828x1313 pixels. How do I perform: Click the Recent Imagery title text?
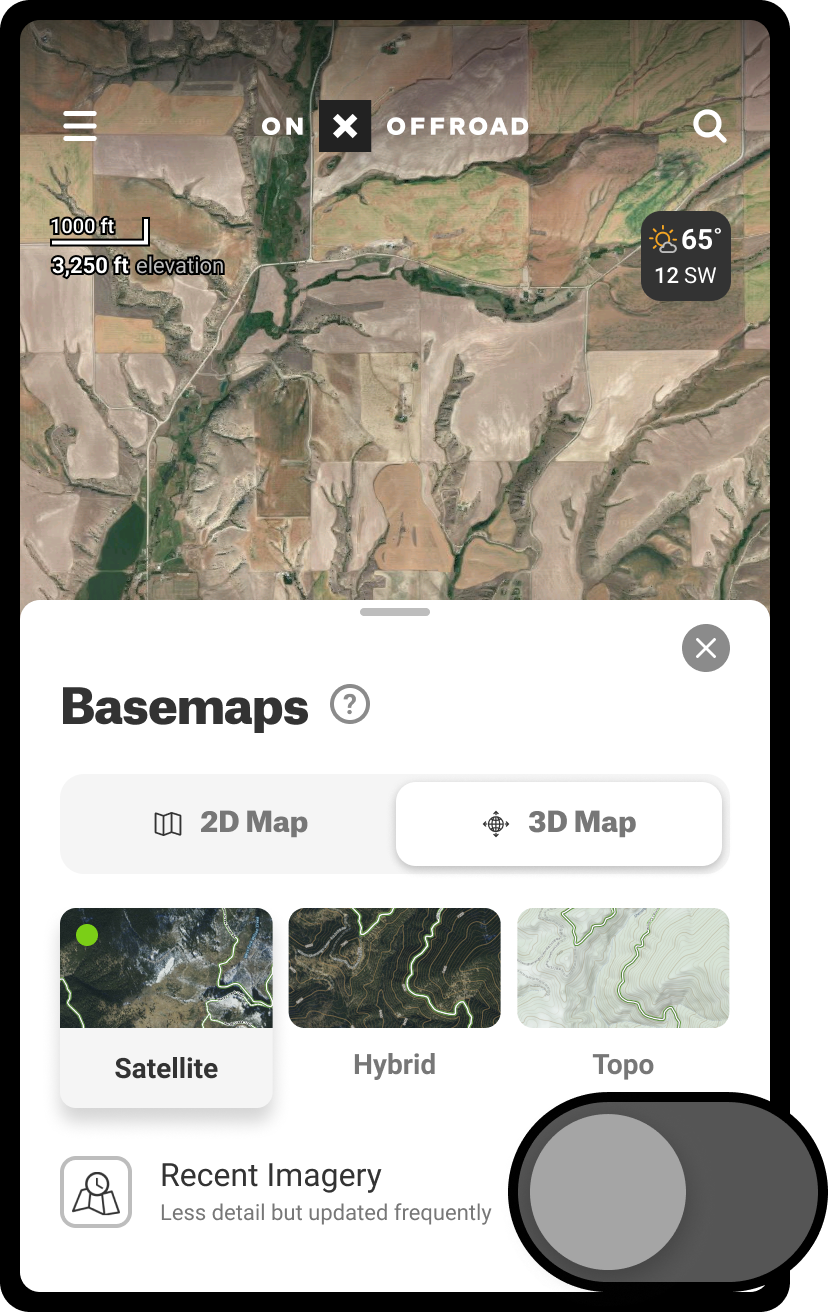pyautogui.click(x=271, y=1176)
